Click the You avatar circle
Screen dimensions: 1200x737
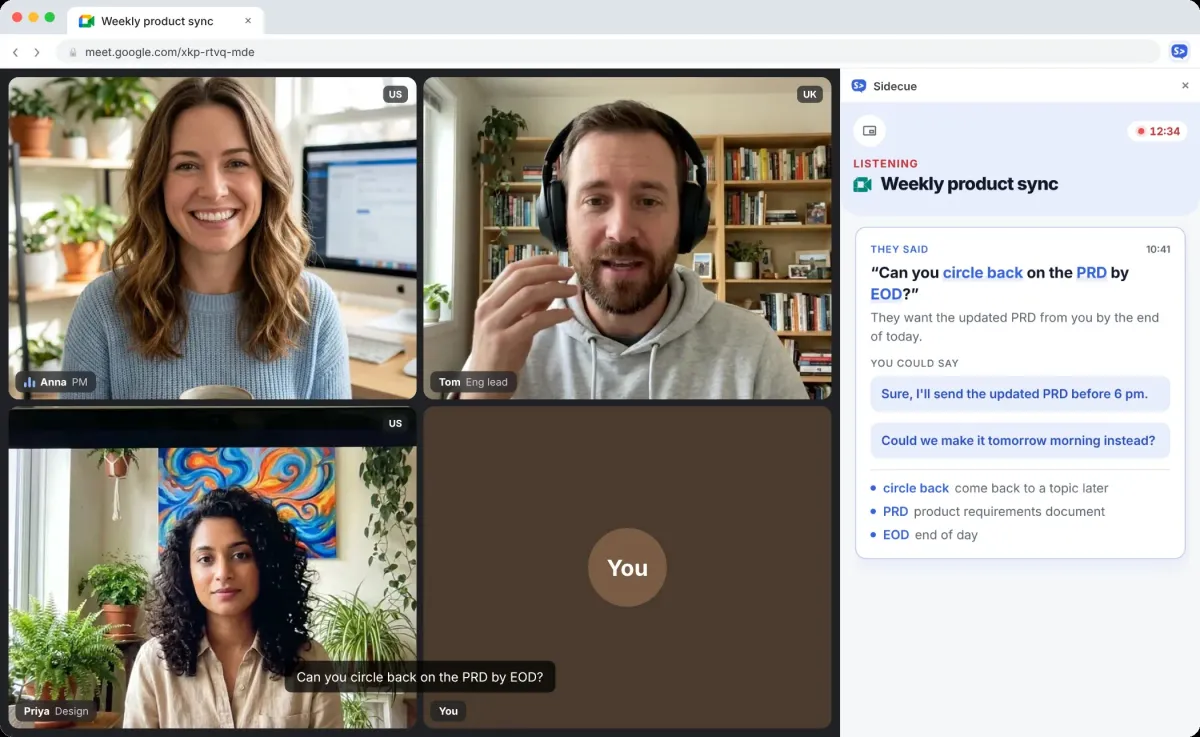click(x=627, y=567)
